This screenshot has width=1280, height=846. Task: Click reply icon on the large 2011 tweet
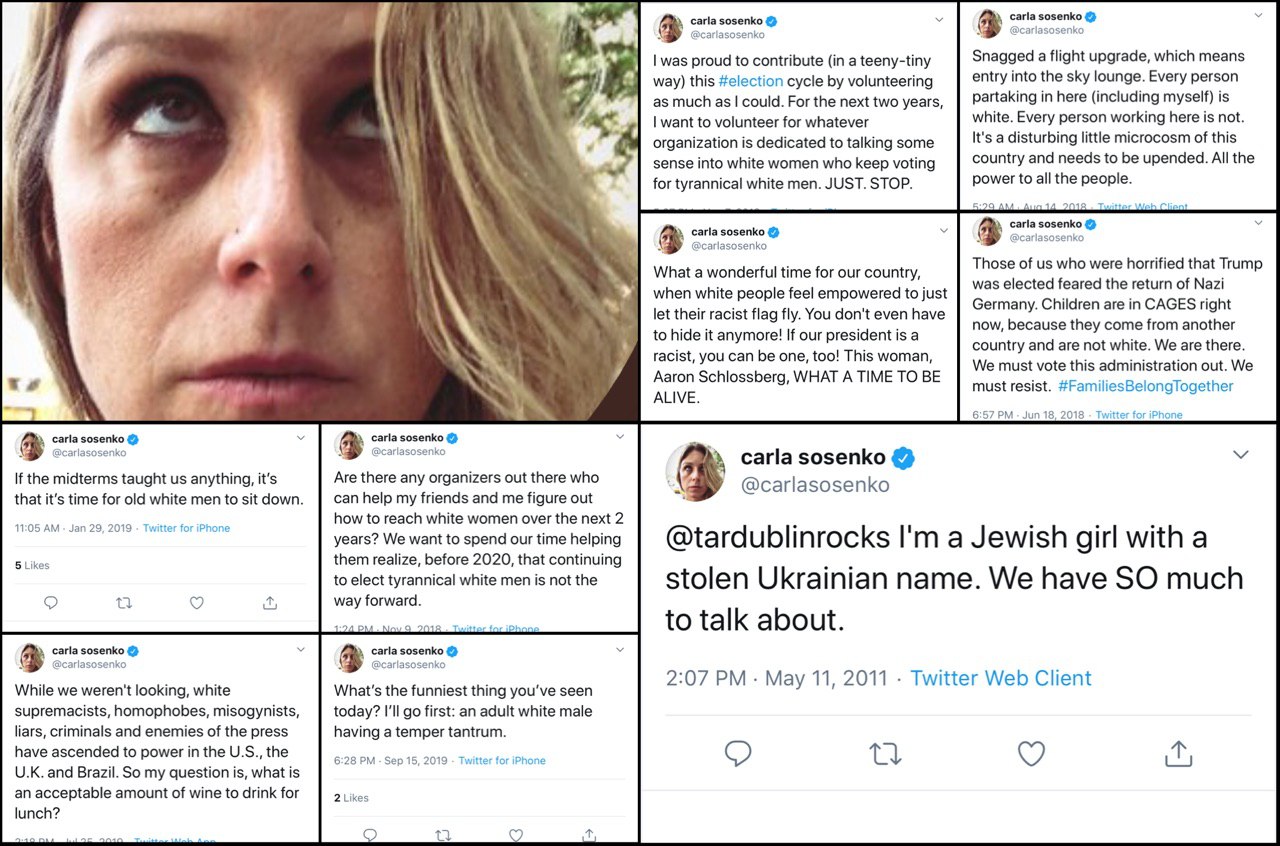pyautogui.click(x=738, y=754)
